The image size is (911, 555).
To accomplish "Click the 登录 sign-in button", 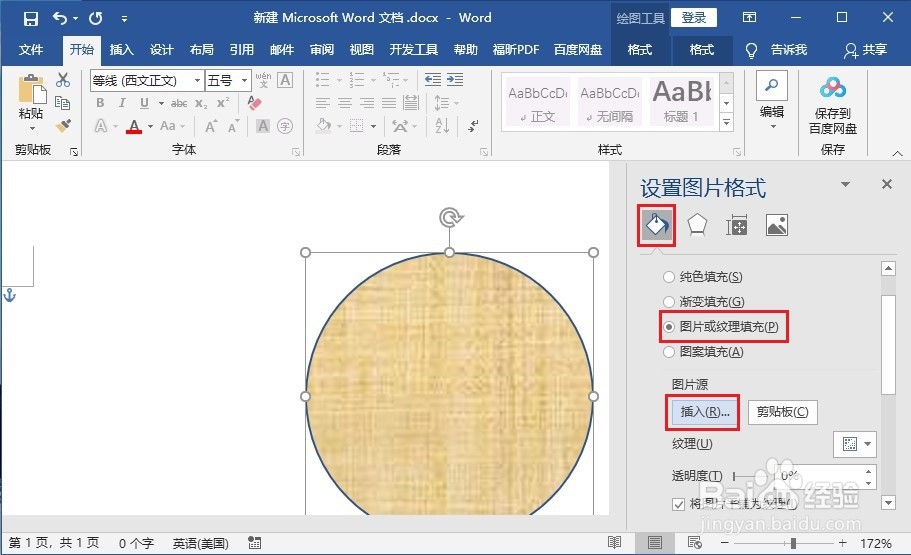I will [x=694, y=18].
